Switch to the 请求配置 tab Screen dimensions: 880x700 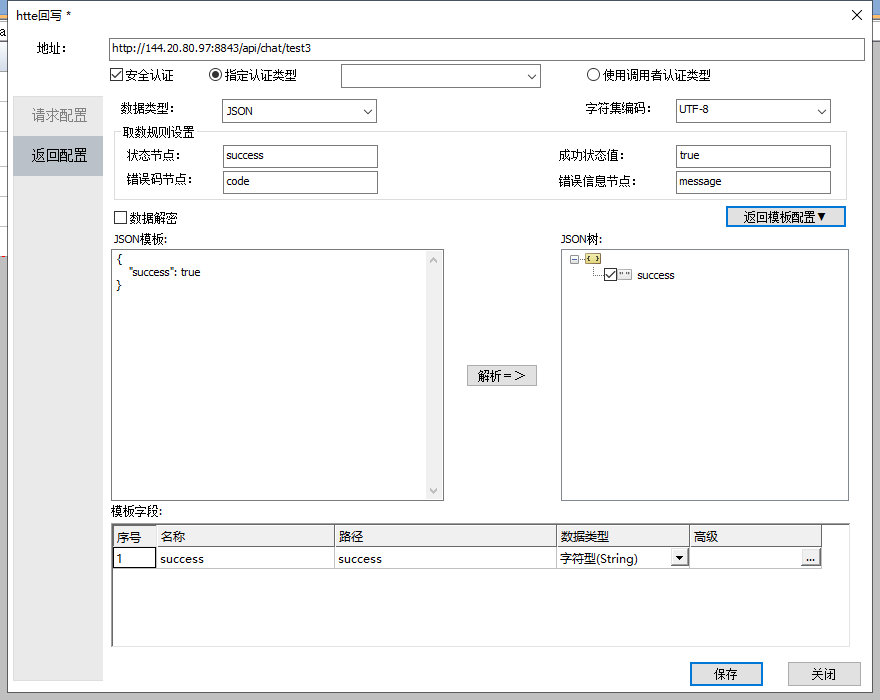point(59,115)
